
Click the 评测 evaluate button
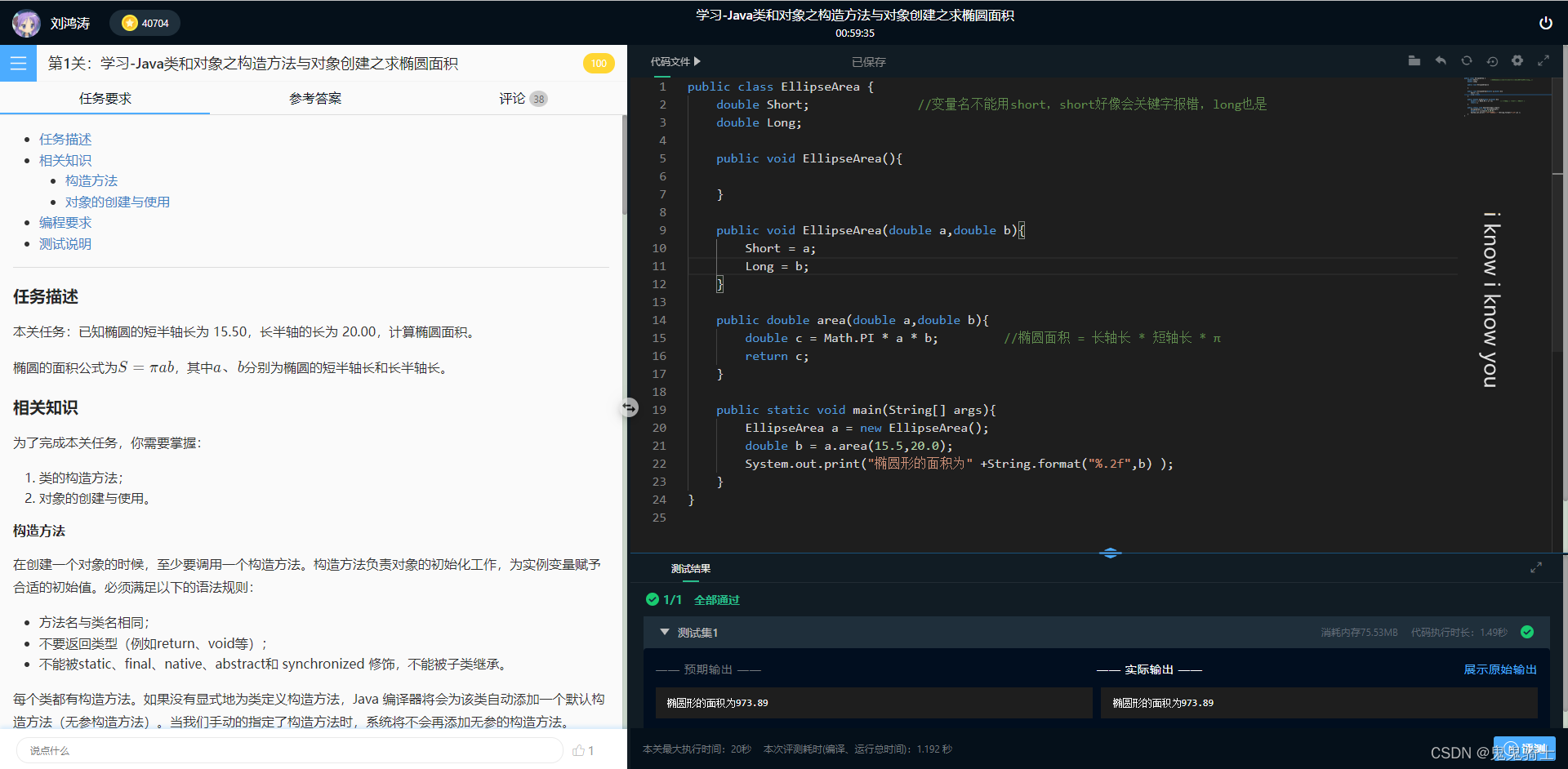pyautogui.click(x=1525, y=749)
